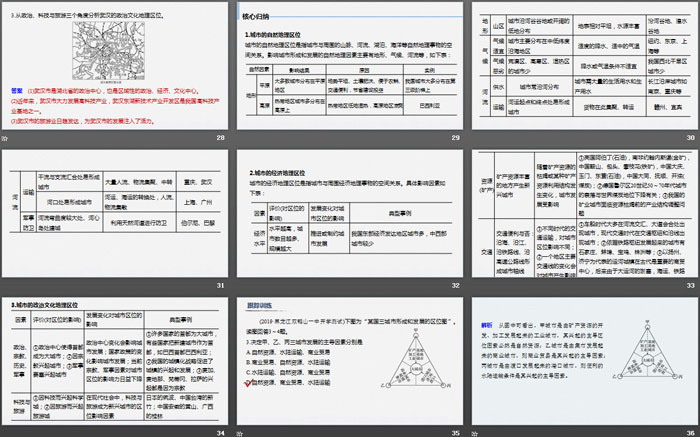Click the checked answer D on slide 35
700x437 pixels.
click(250, 381)
